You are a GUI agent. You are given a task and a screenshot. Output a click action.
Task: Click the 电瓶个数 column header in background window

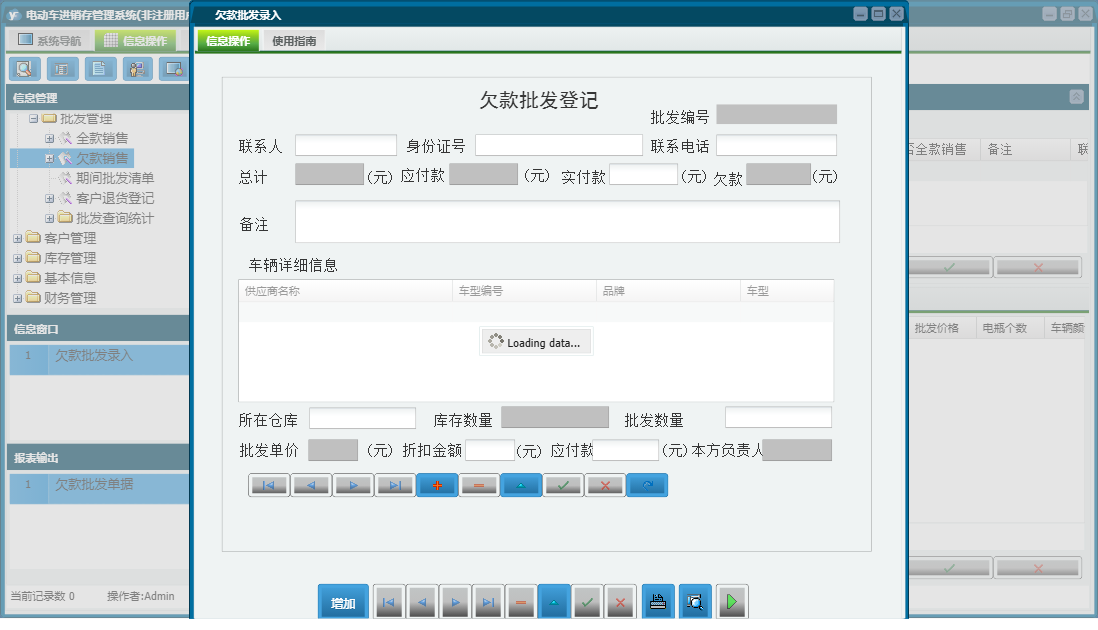point(1009,328)
